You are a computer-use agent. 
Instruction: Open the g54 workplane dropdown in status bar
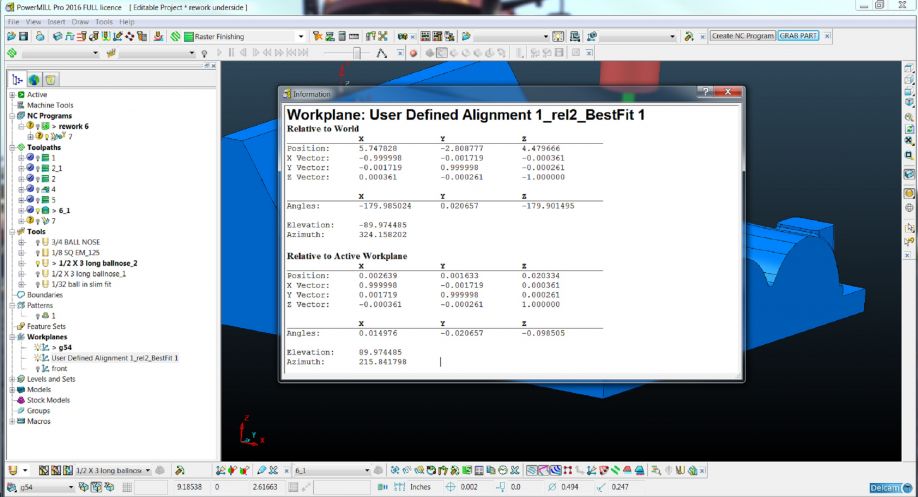pos(71,486)
